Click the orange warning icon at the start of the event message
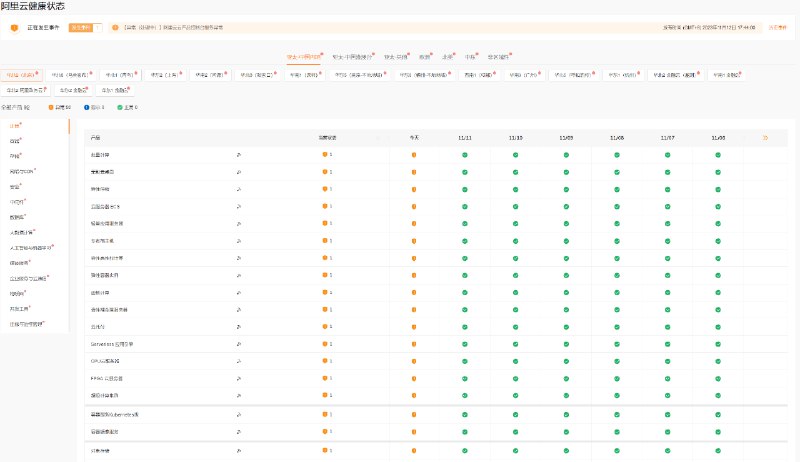The height and width of the screenshot is (462, 800). pos(115,28)
